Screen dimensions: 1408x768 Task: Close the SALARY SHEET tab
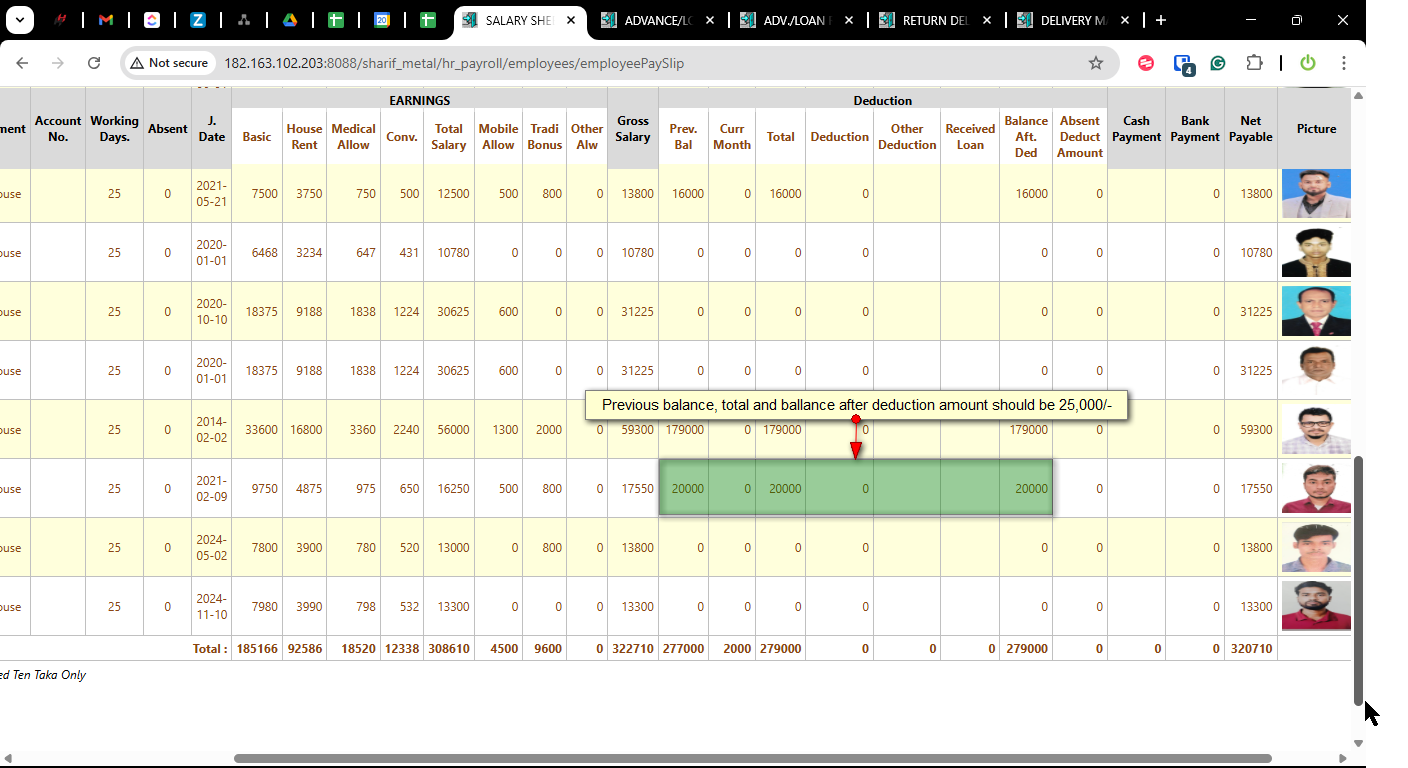click(571, 20)
